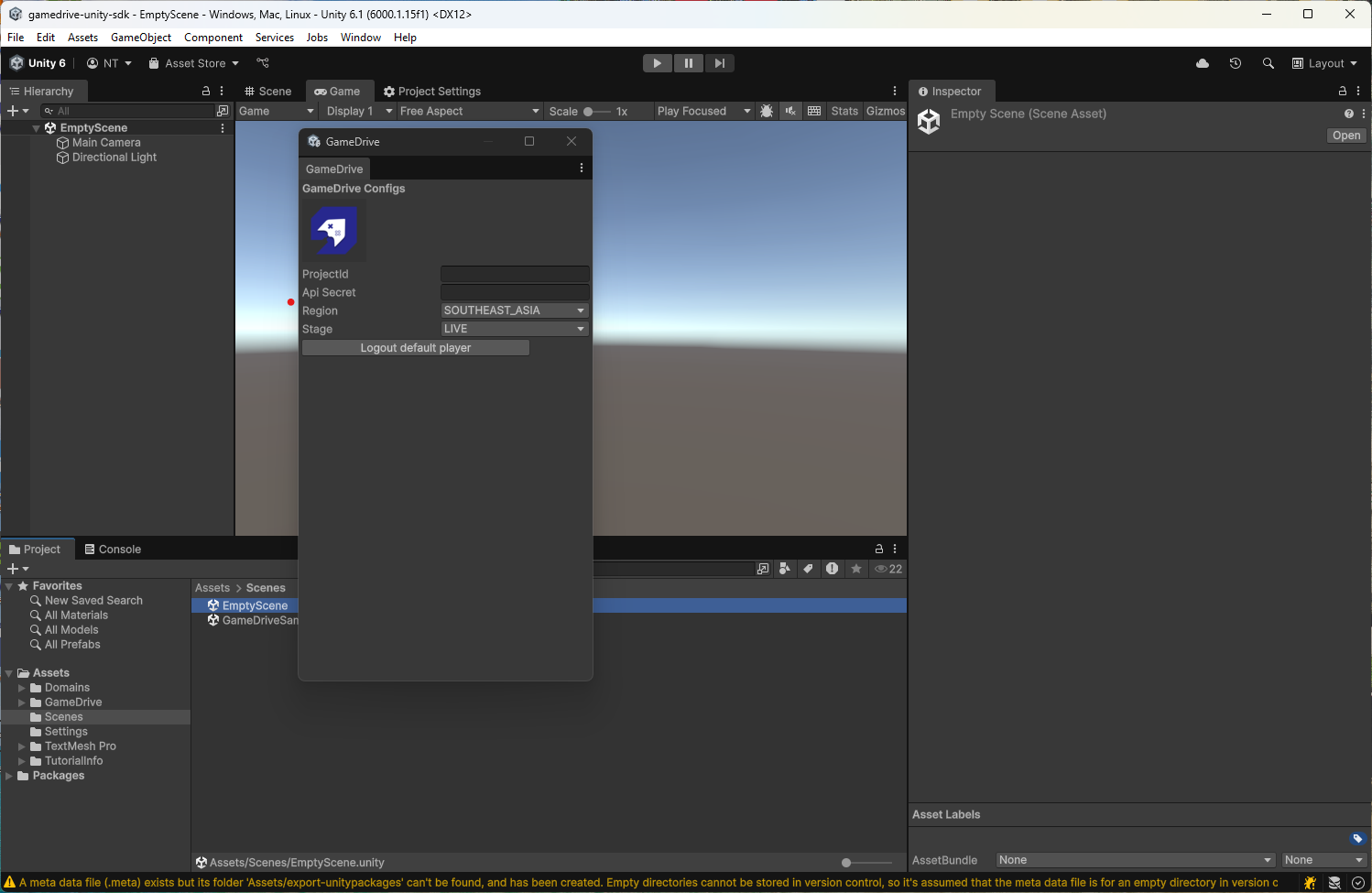Open the global Search via magnifier icon
Viewport: 1372px width, 893px height.
(1269, 63)
